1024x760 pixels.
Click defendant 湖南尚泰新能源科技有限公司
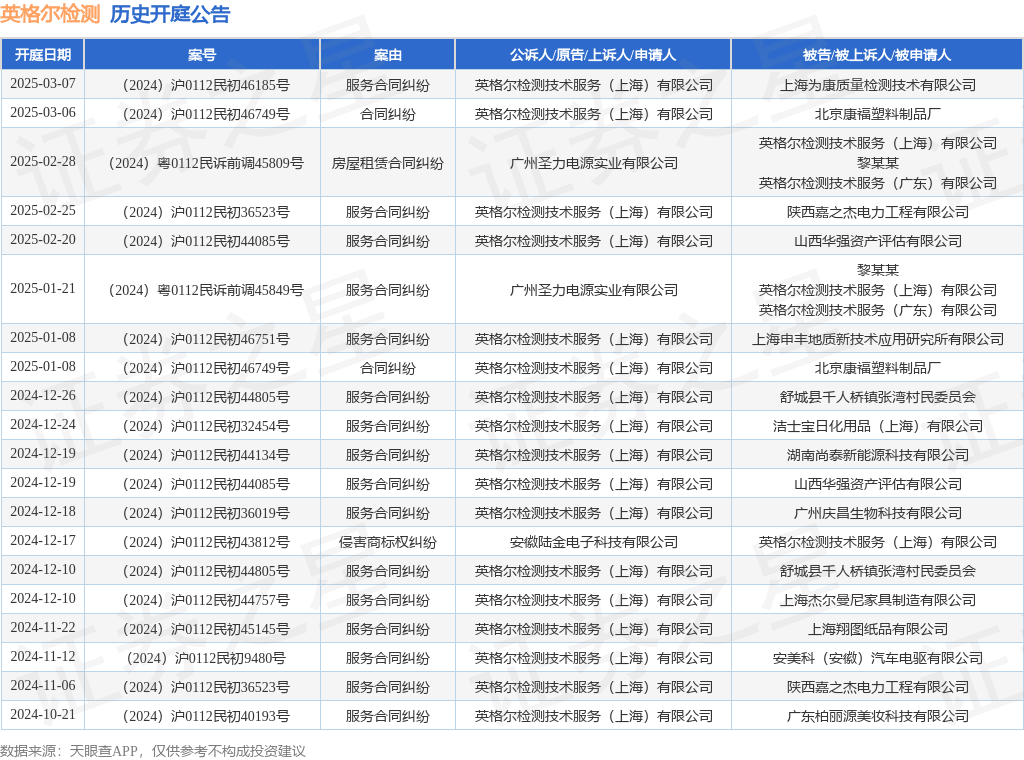pos(878,455)
